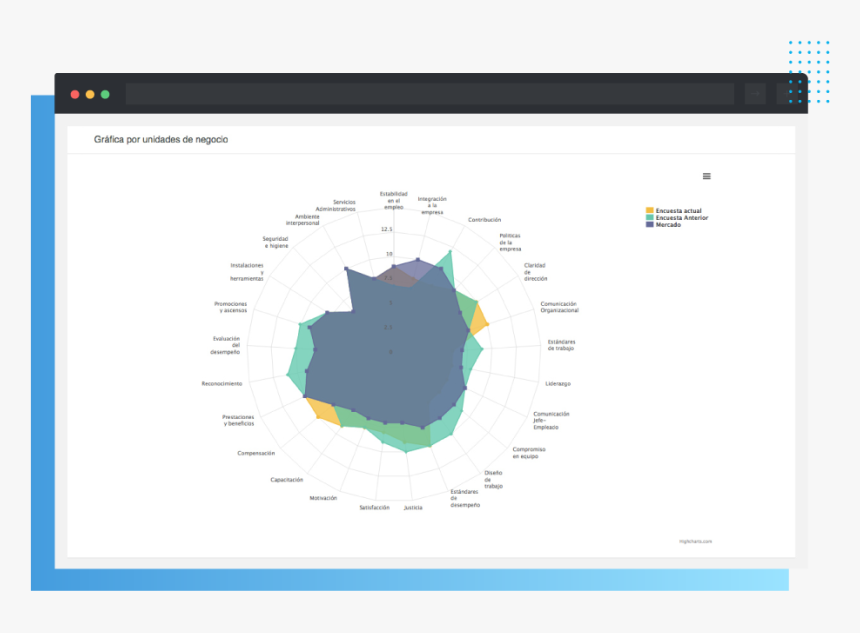
Task: Click the Reconocimiento axis label
Action: (222, 384)
